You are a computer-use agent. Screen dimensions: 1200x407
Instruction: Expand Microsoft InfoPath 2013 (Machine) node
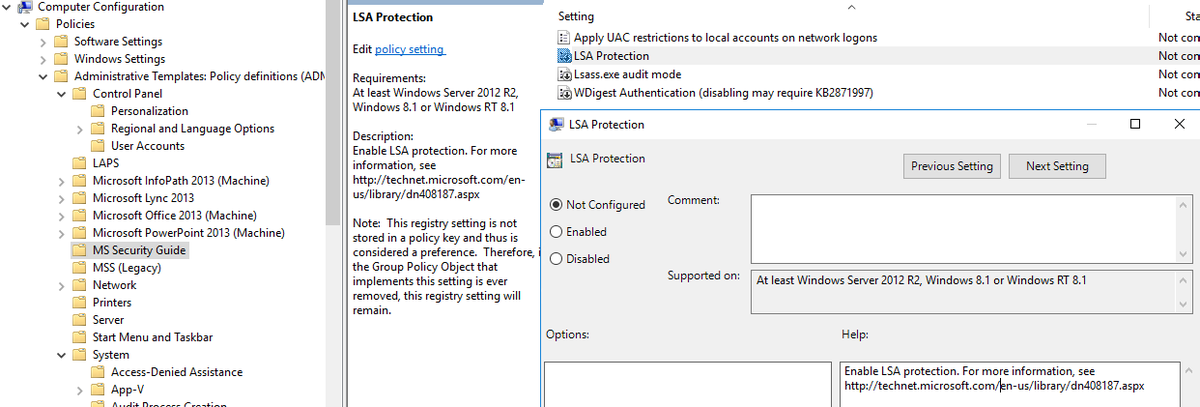click(61, 181)
